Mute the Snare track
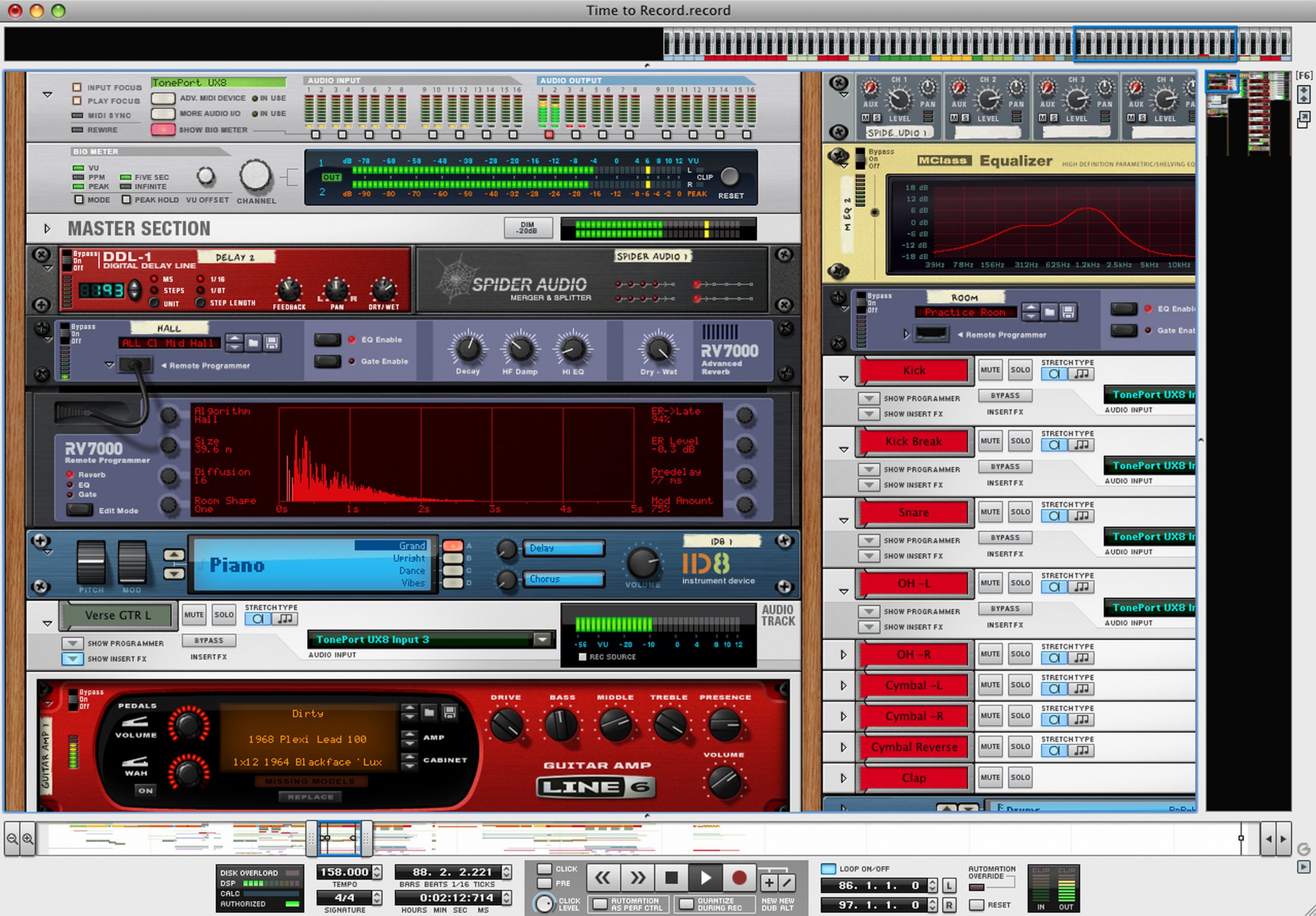Image resolution: width=1316 pixels, height=916 pixels. (990, 512)
